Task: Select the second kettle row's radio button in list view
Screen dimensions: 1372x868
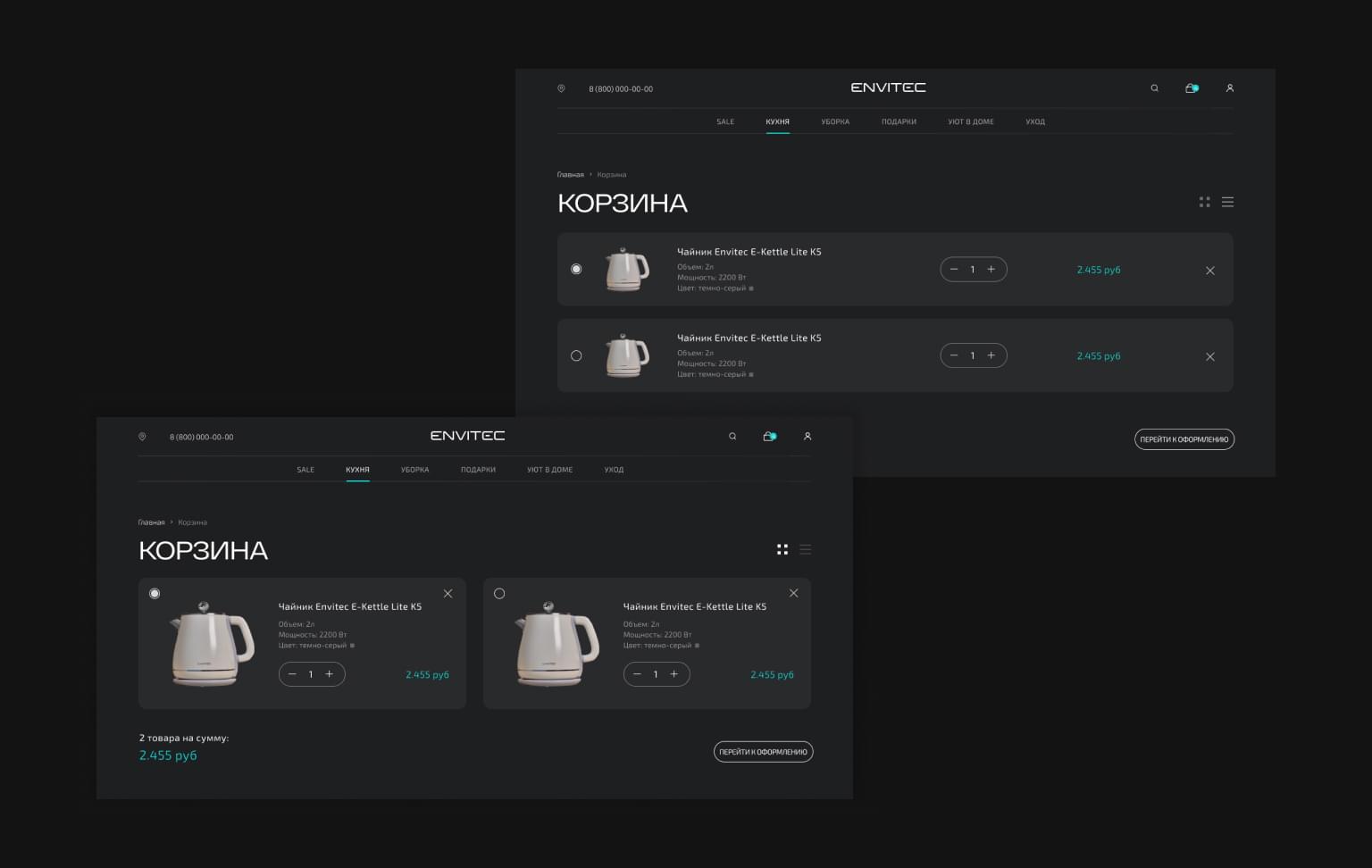Action: (576, 356)
